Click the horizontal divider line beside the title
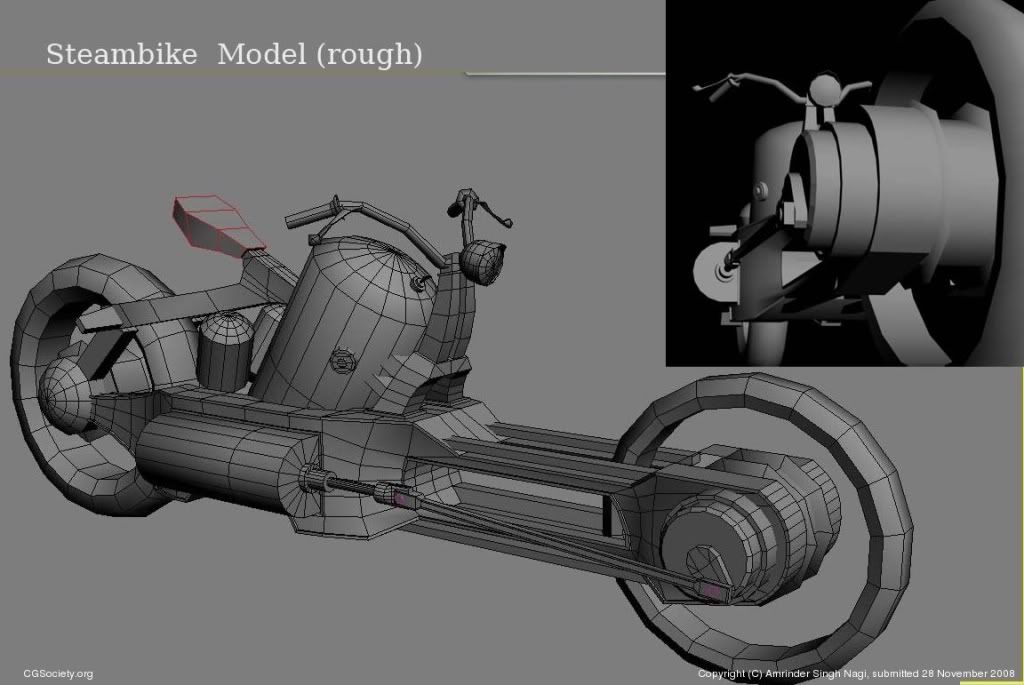1024x685 pixels. (565, 73)
